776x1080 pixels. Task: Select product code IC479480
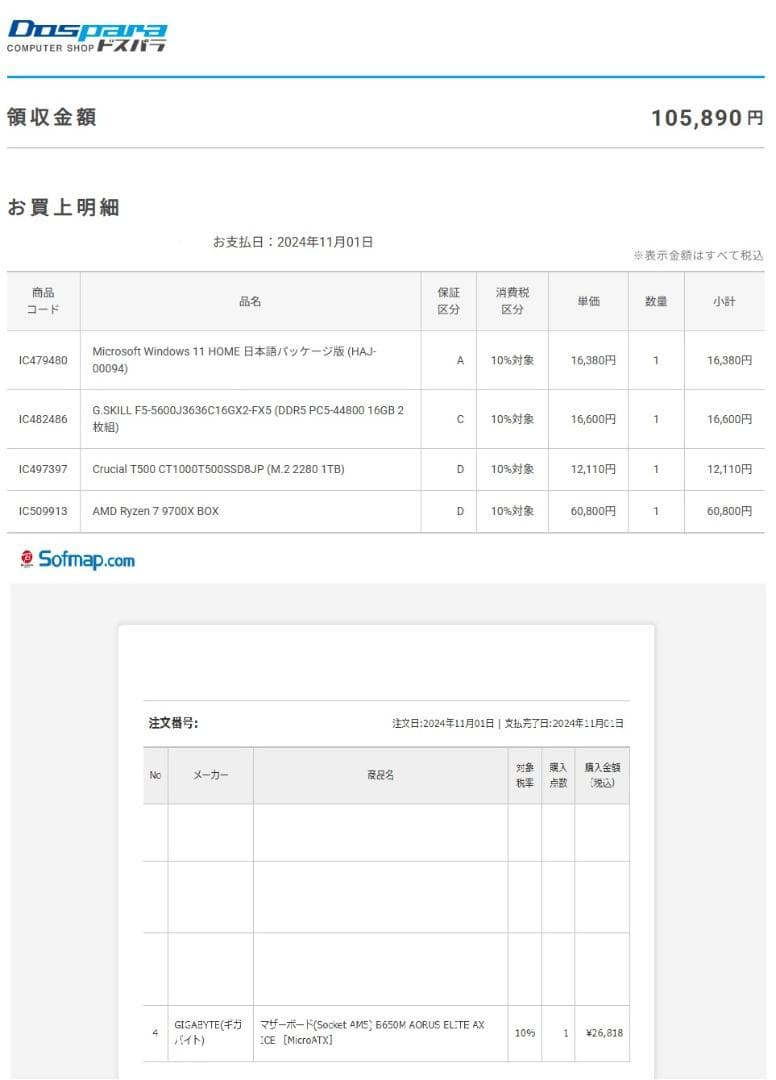click(x=43, y=360)
